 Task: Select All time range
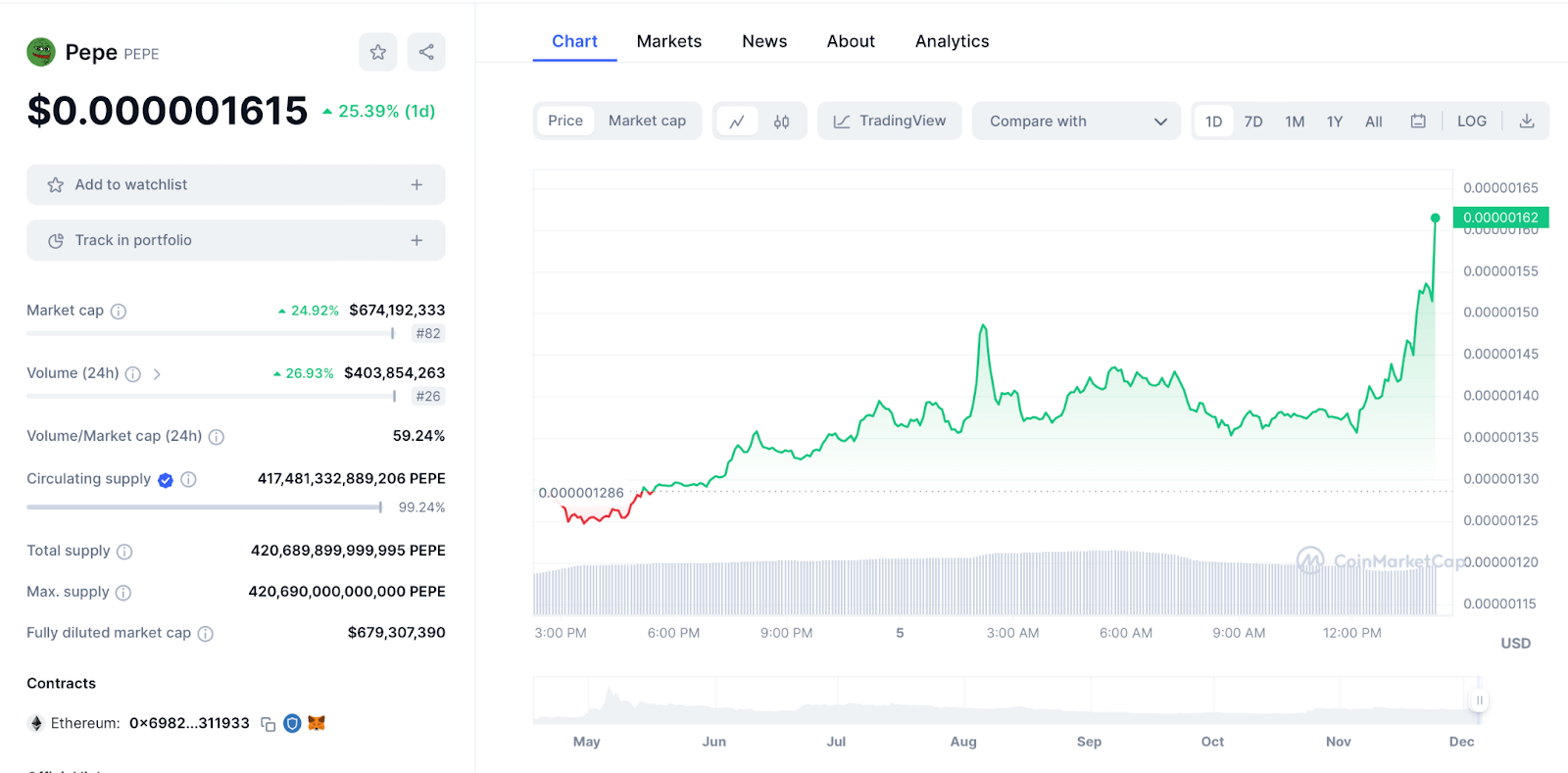click(1374, 121)
